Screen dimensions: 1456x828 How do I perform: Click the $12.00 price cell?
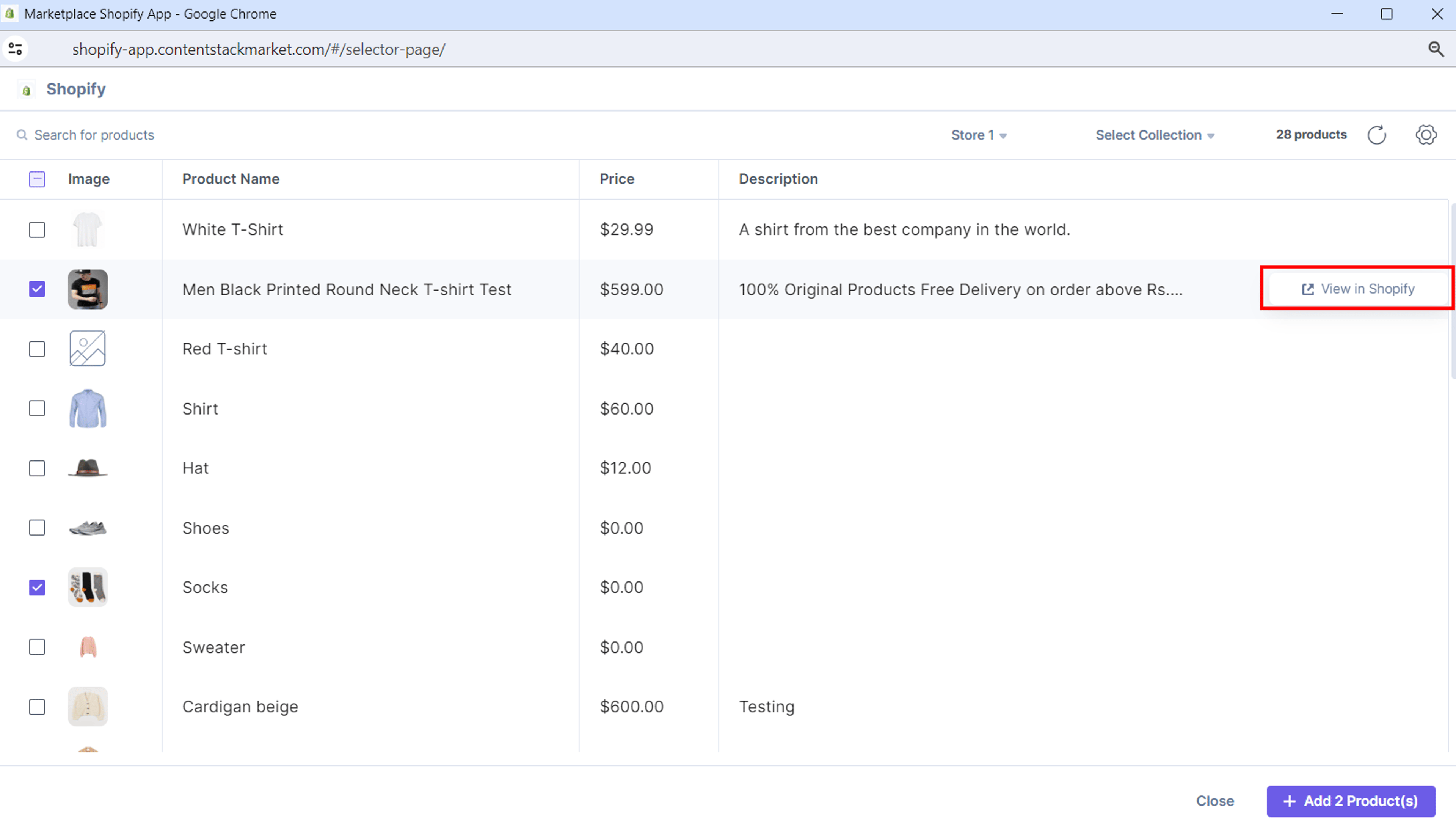pyautogui.click(x=625, y=468)
